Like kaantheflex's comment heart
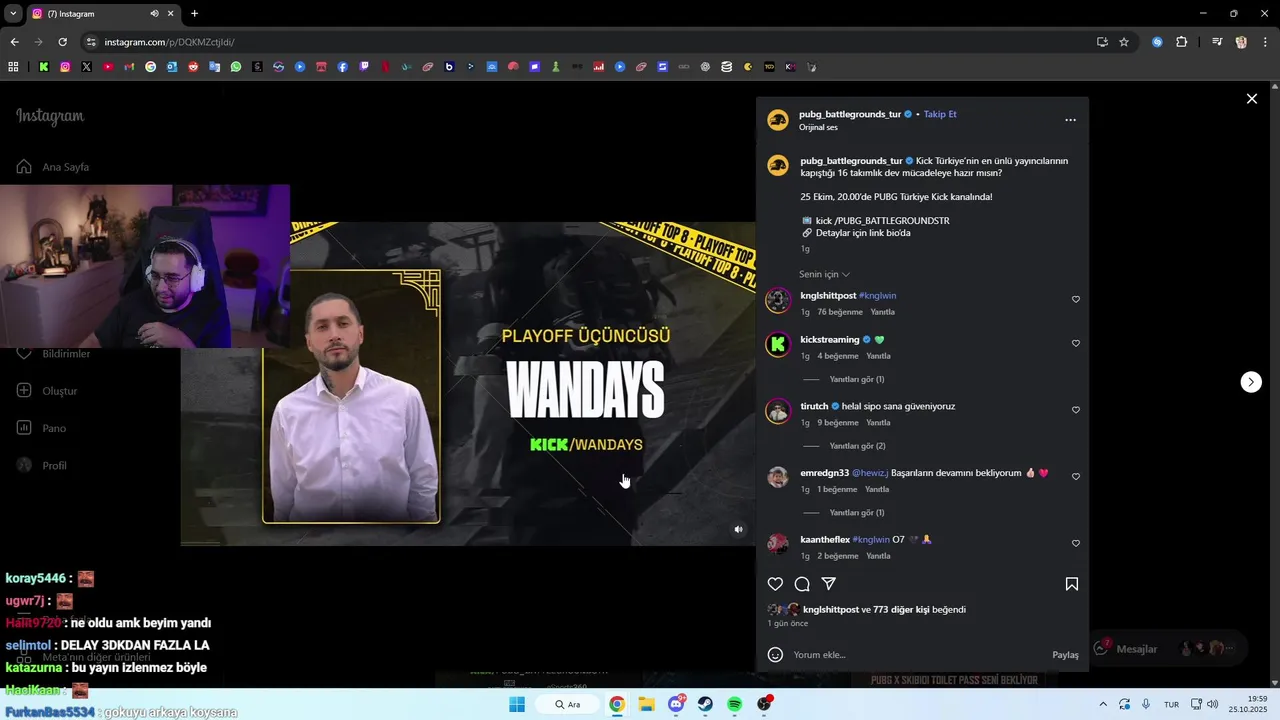This screenshot has width=1280, height=720. pyautogui.click(x=1076, y=543)
